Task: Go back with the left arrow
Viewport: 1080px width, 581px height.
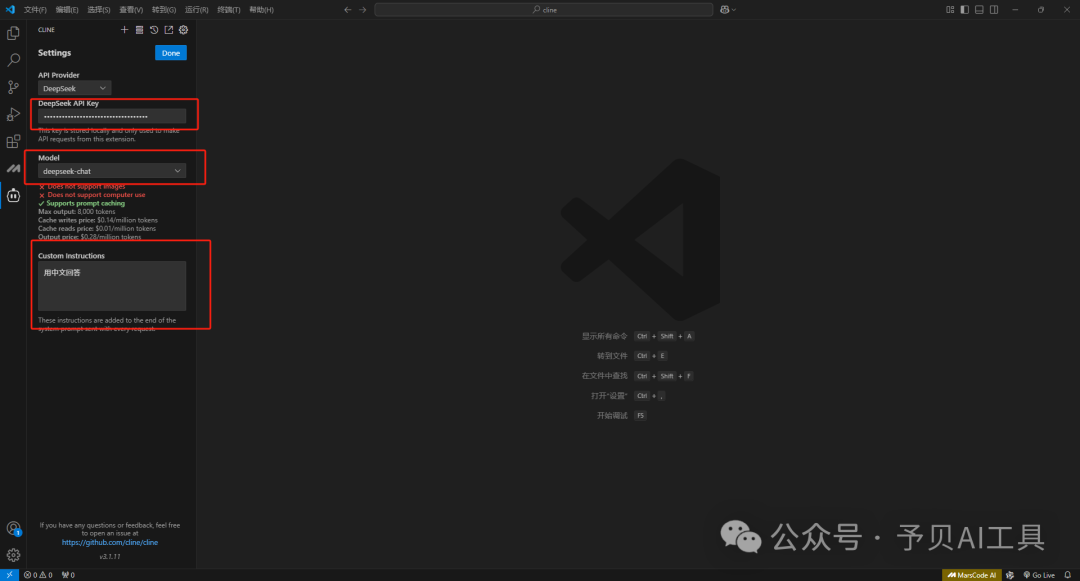Action: click(348, 10)
